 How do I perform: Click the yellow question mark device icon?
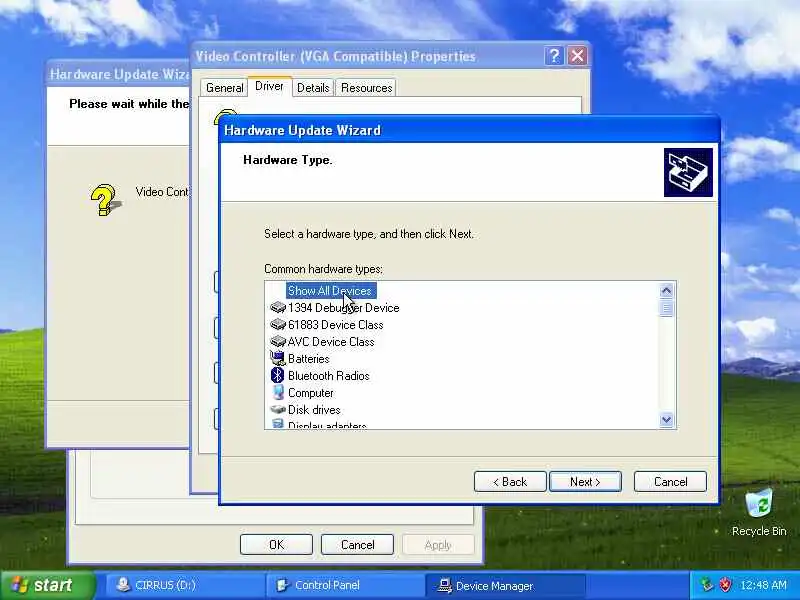coord(105,199)
